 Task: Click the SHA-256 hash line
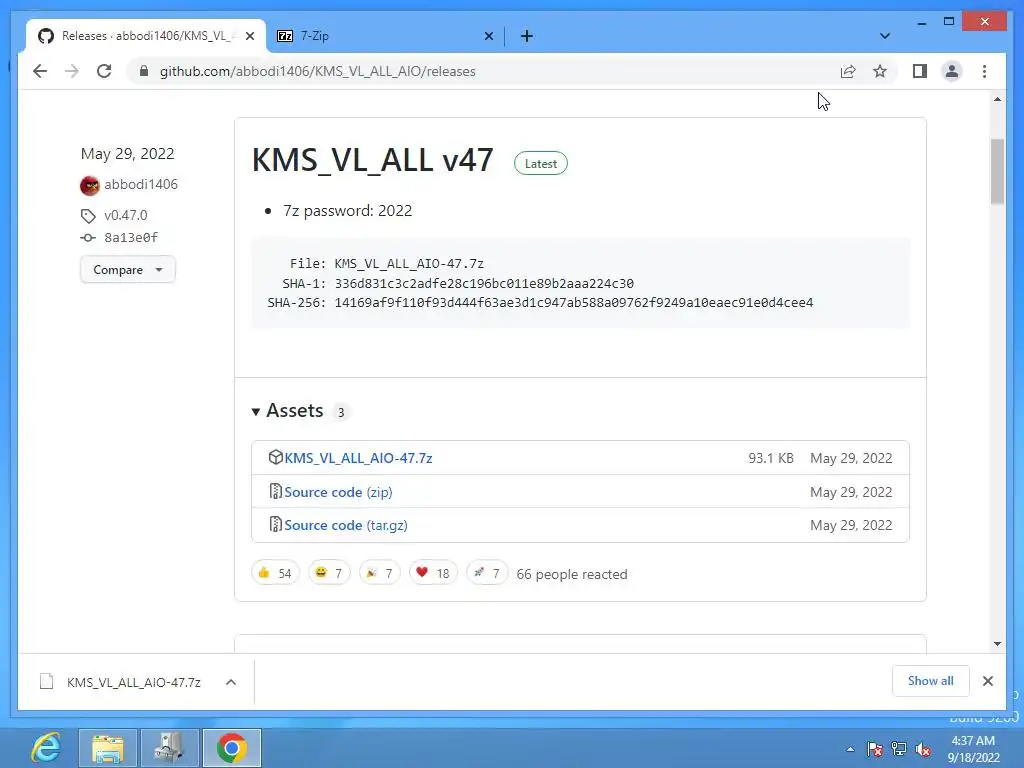click(540, 302)
